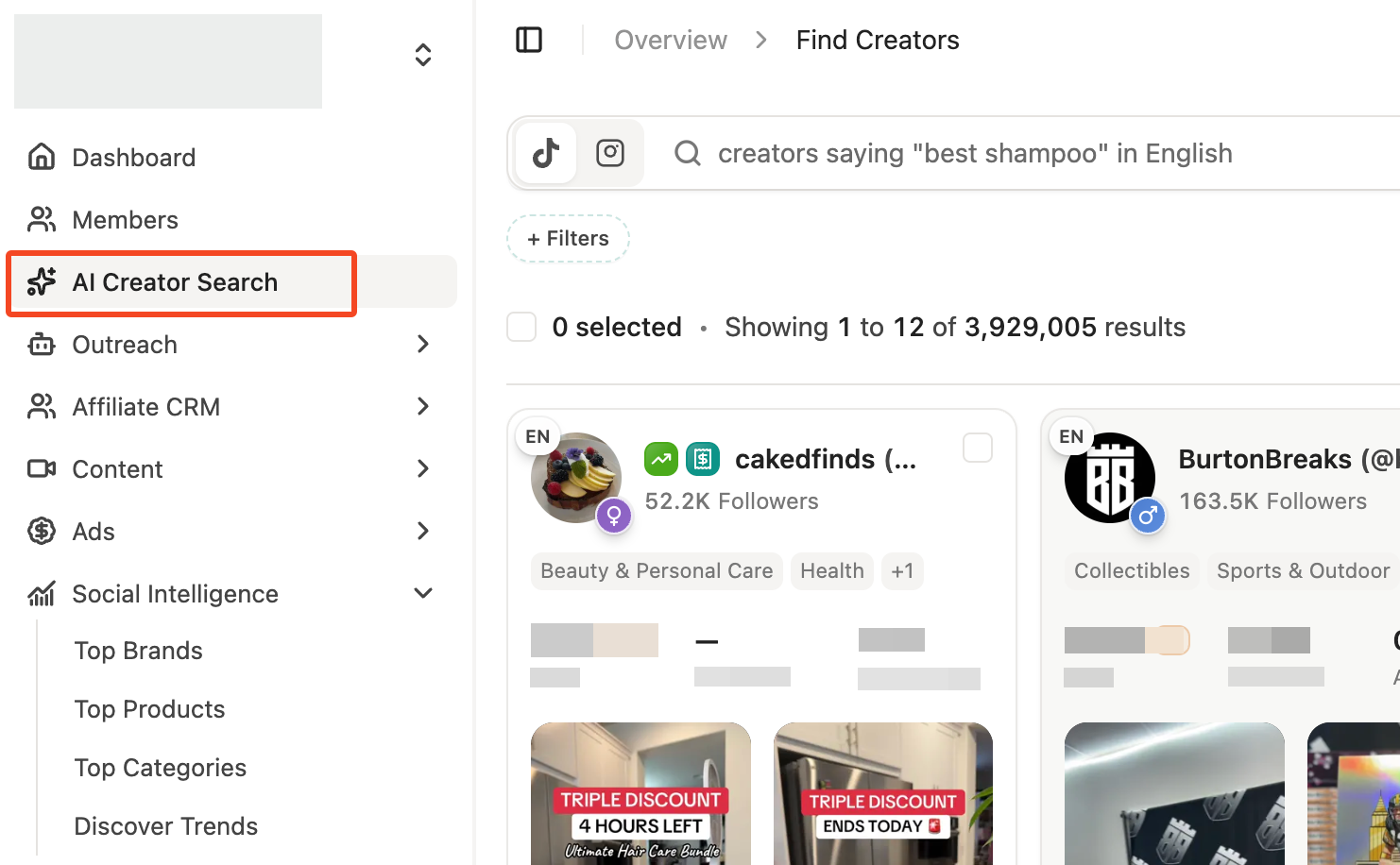Open Top Products under Social Intelligence

point(150,709)
